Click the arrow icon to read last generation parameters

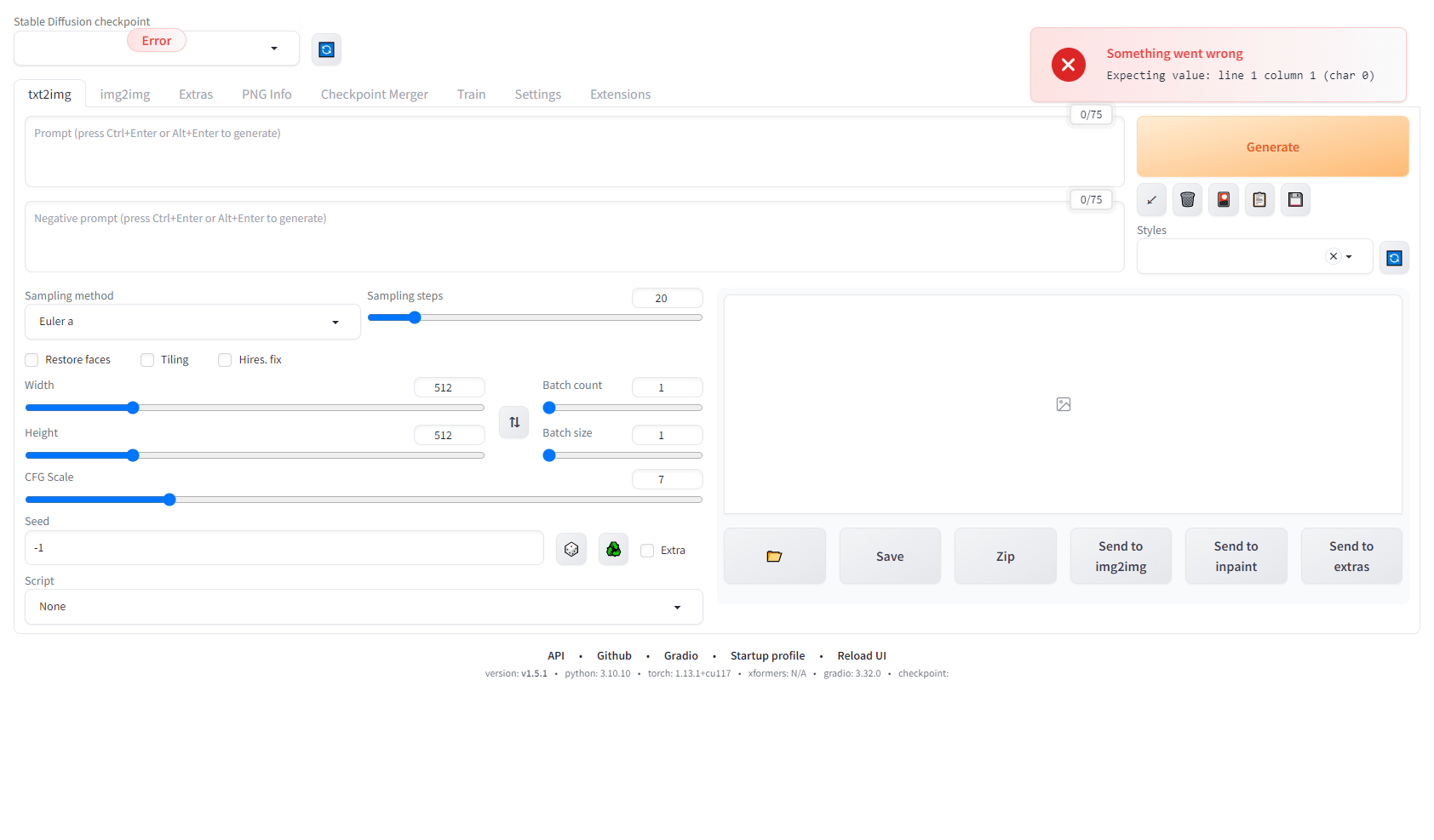click(1151, 200)
